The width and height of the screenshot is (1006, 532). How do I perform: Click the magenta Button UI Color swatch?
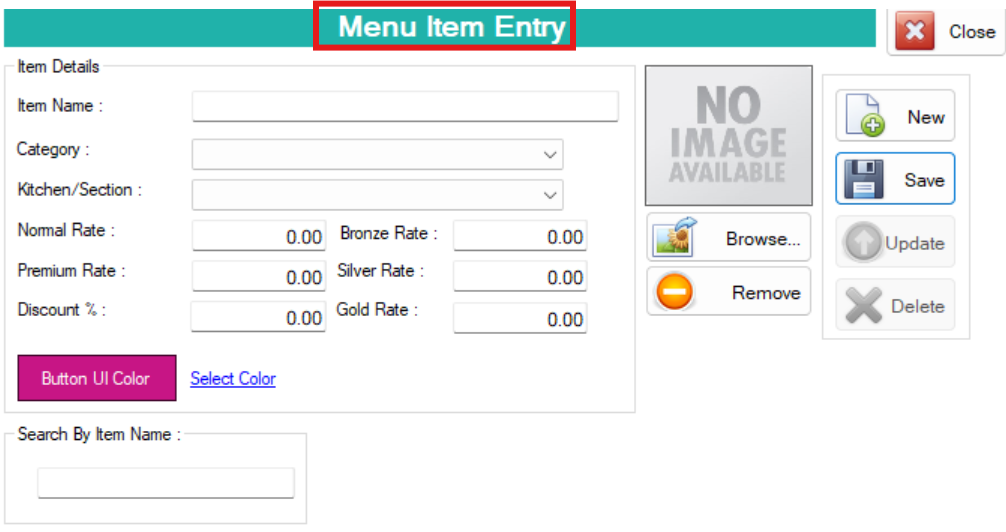pyautogui.click(x=97, y=378)
